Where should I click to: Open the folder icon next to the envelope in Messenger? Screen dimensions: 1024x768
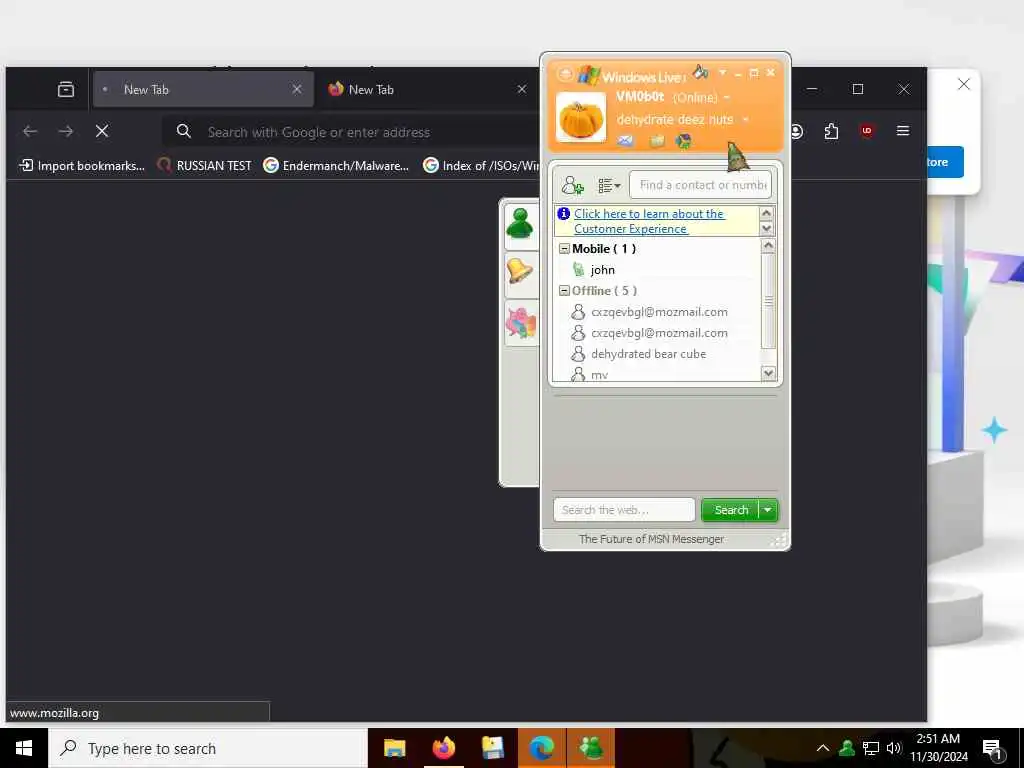(657, 140)
